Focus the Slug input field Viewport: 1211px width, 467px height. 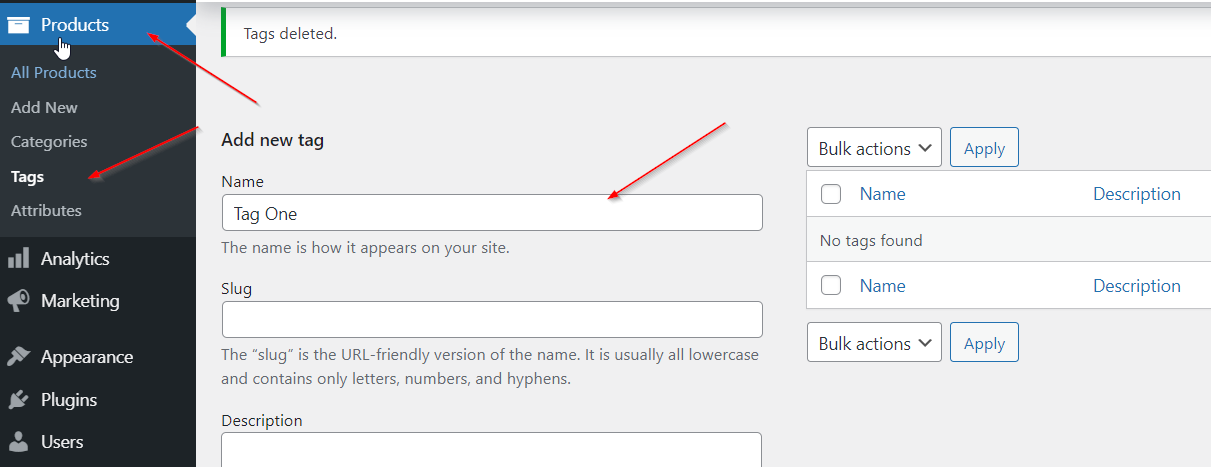pyautogui.click(x=491, y=320)
